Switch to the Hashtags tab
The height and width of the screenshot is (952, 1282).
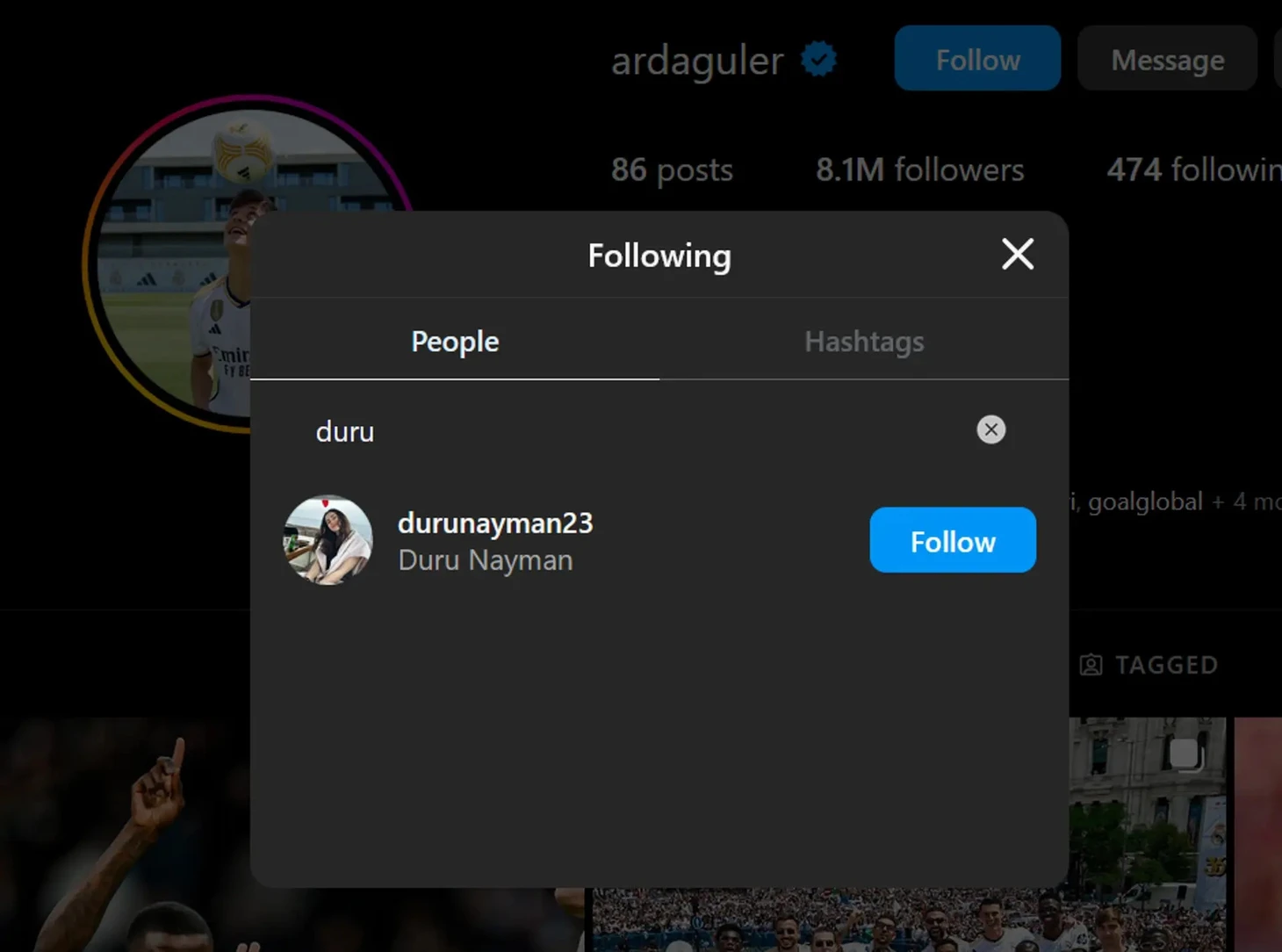click(864, 341)
